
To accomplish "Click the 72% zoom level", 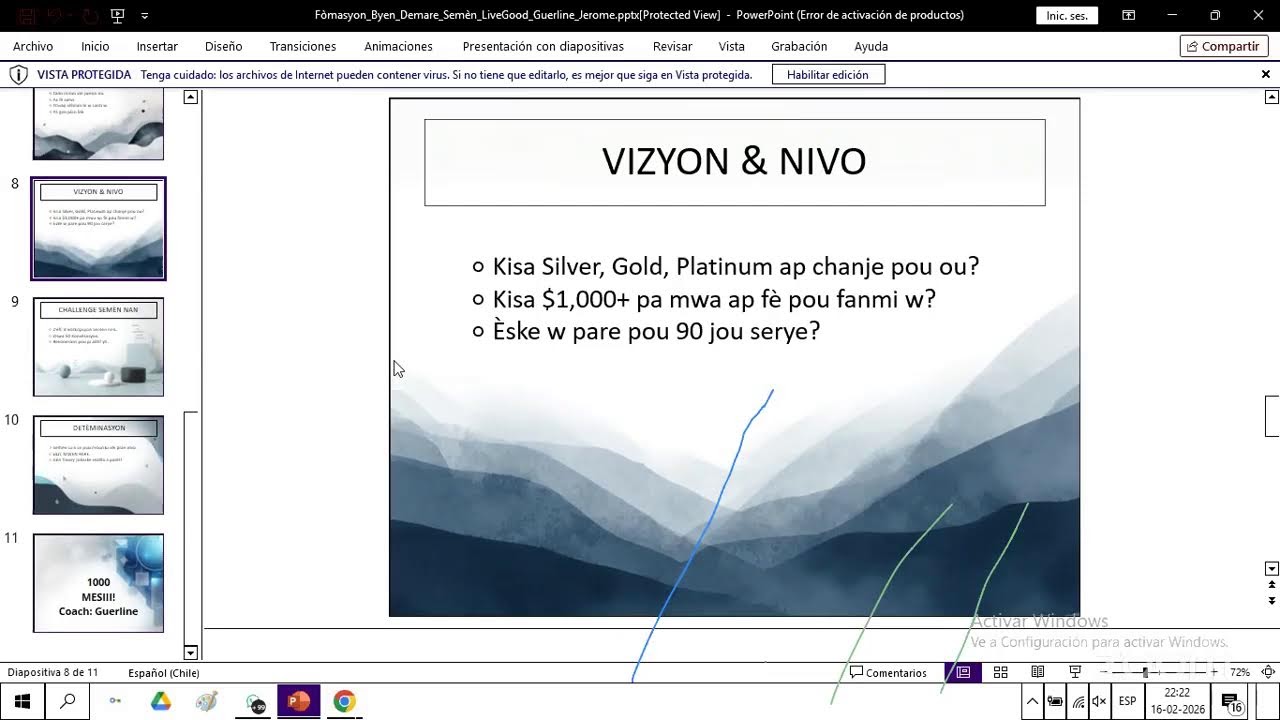I will (x=1240, y=673).
